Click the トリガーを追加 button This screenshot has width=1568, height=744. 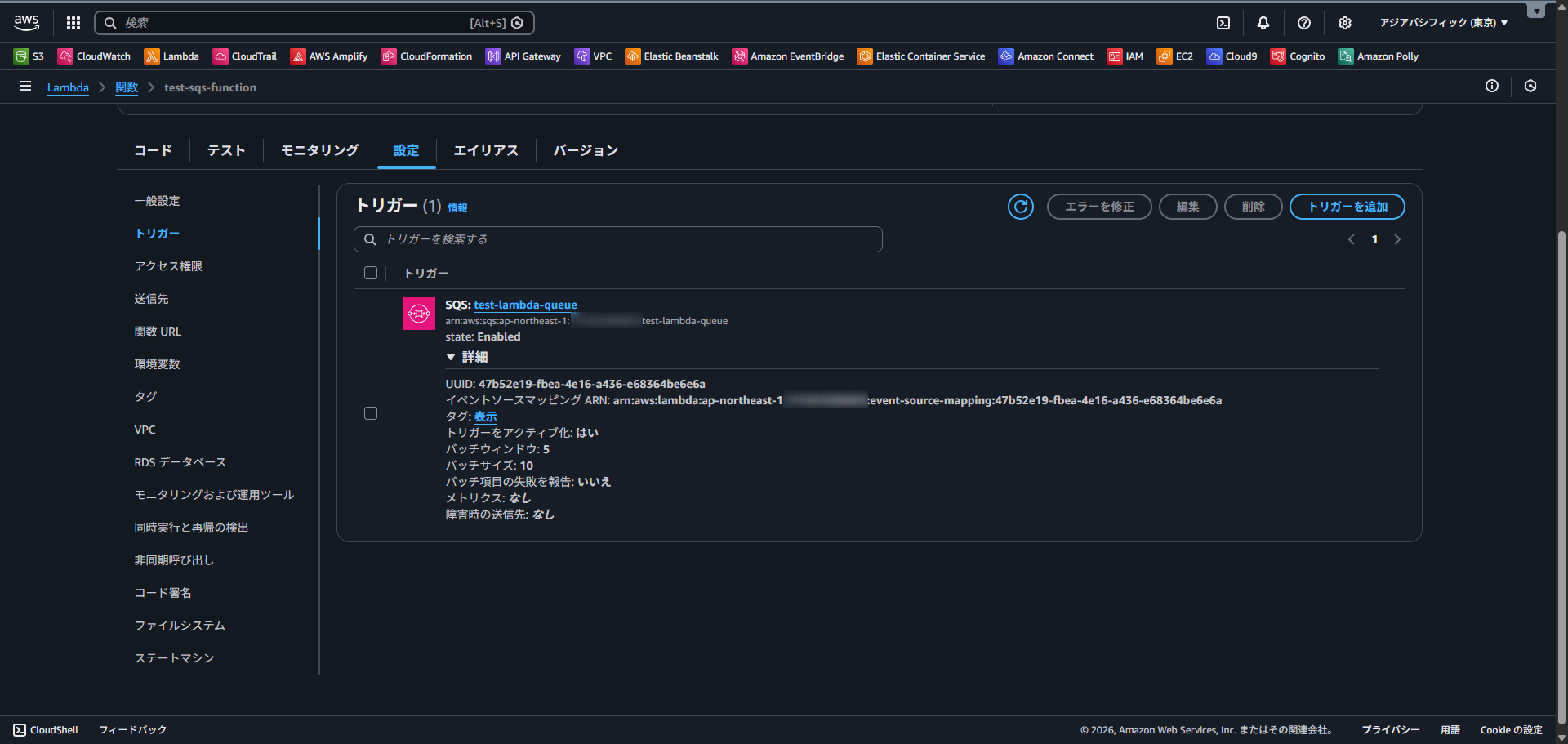pos(1347,207)
